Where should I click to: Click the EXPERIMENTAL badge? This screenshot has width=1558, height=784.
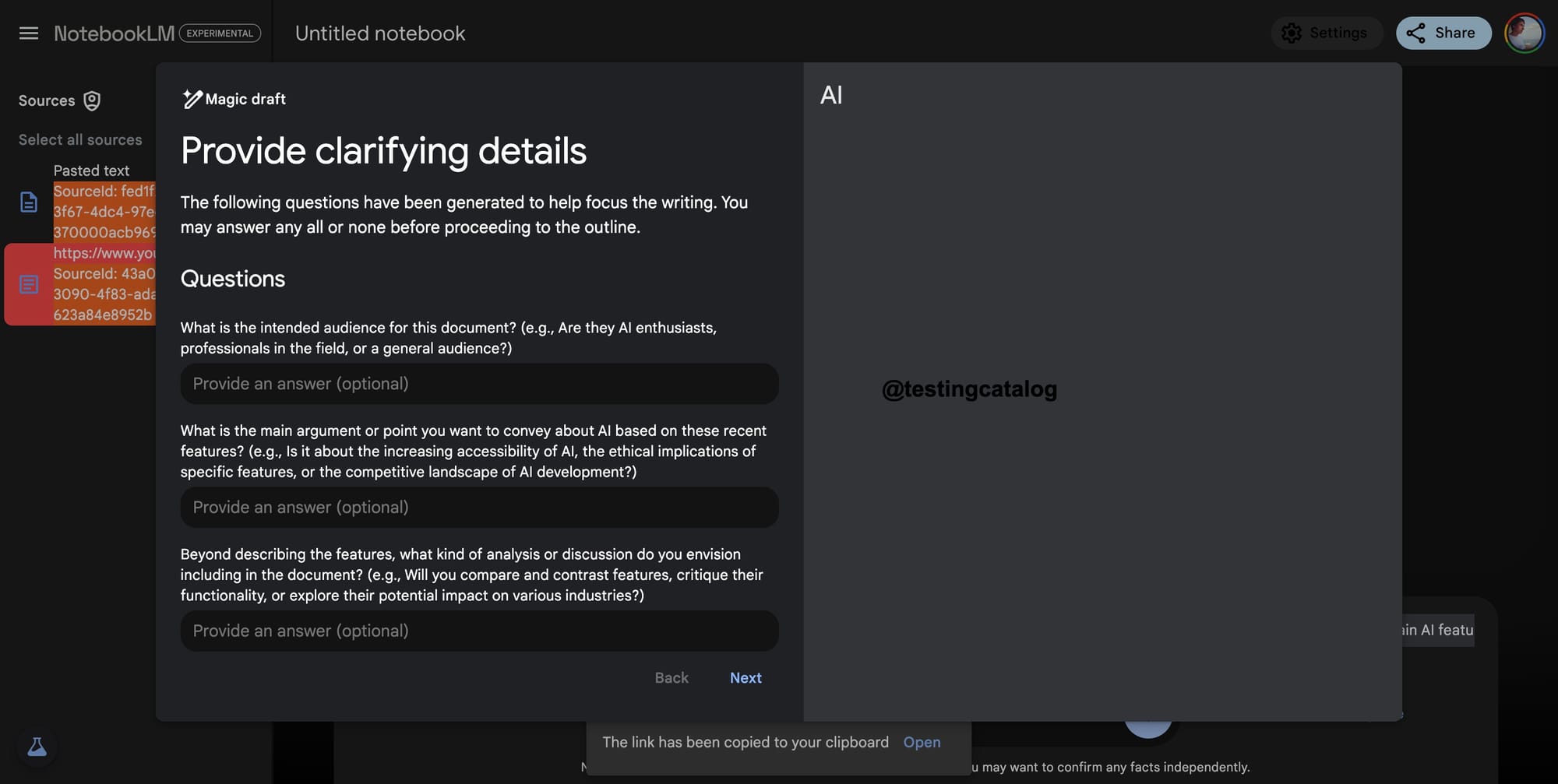tap(220, 33)
